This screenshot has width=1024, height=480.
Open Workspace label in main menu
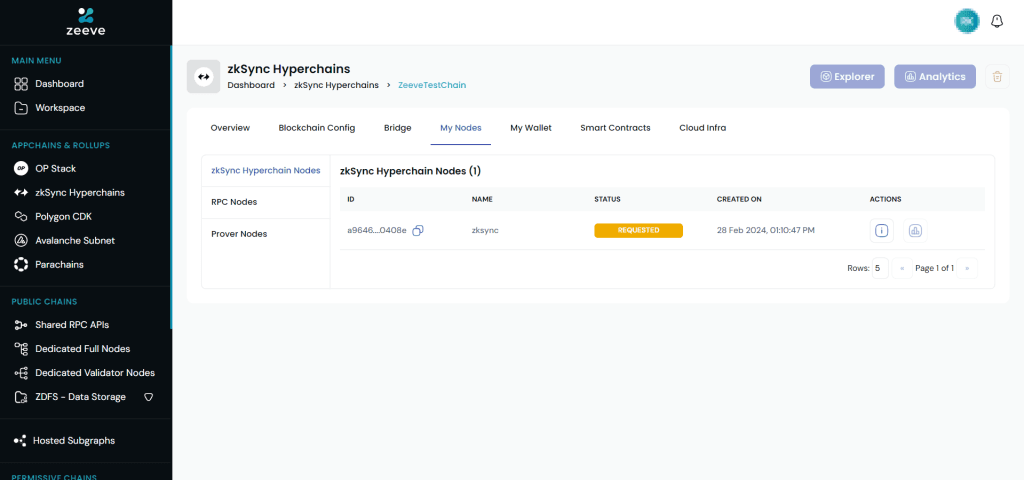click(x=60, y=108)
